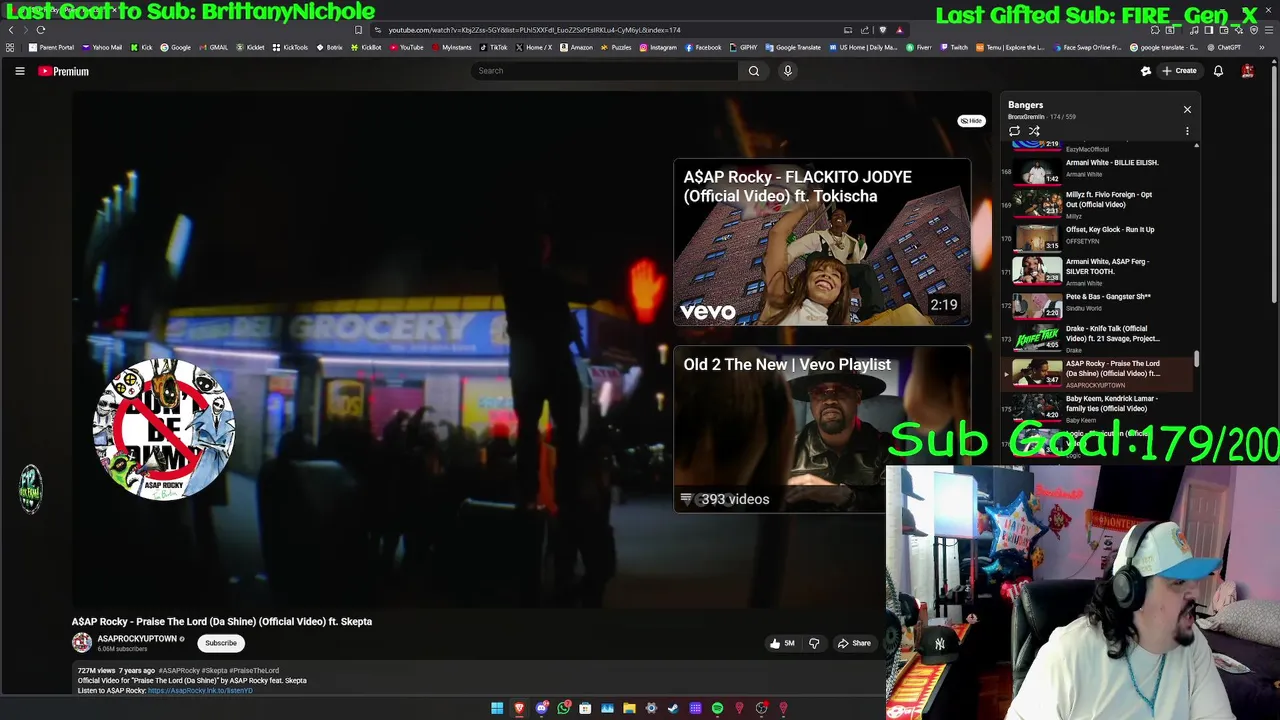Open the GMAIL bookmark
Screen dimensions: 1280x720
(213, 47)
